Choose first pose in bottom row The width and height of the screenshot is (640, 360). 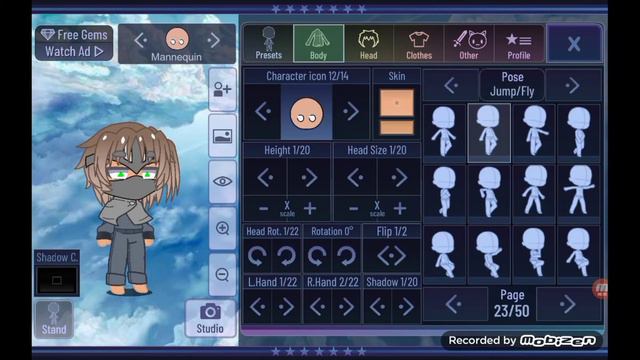(x=444, y=254)
